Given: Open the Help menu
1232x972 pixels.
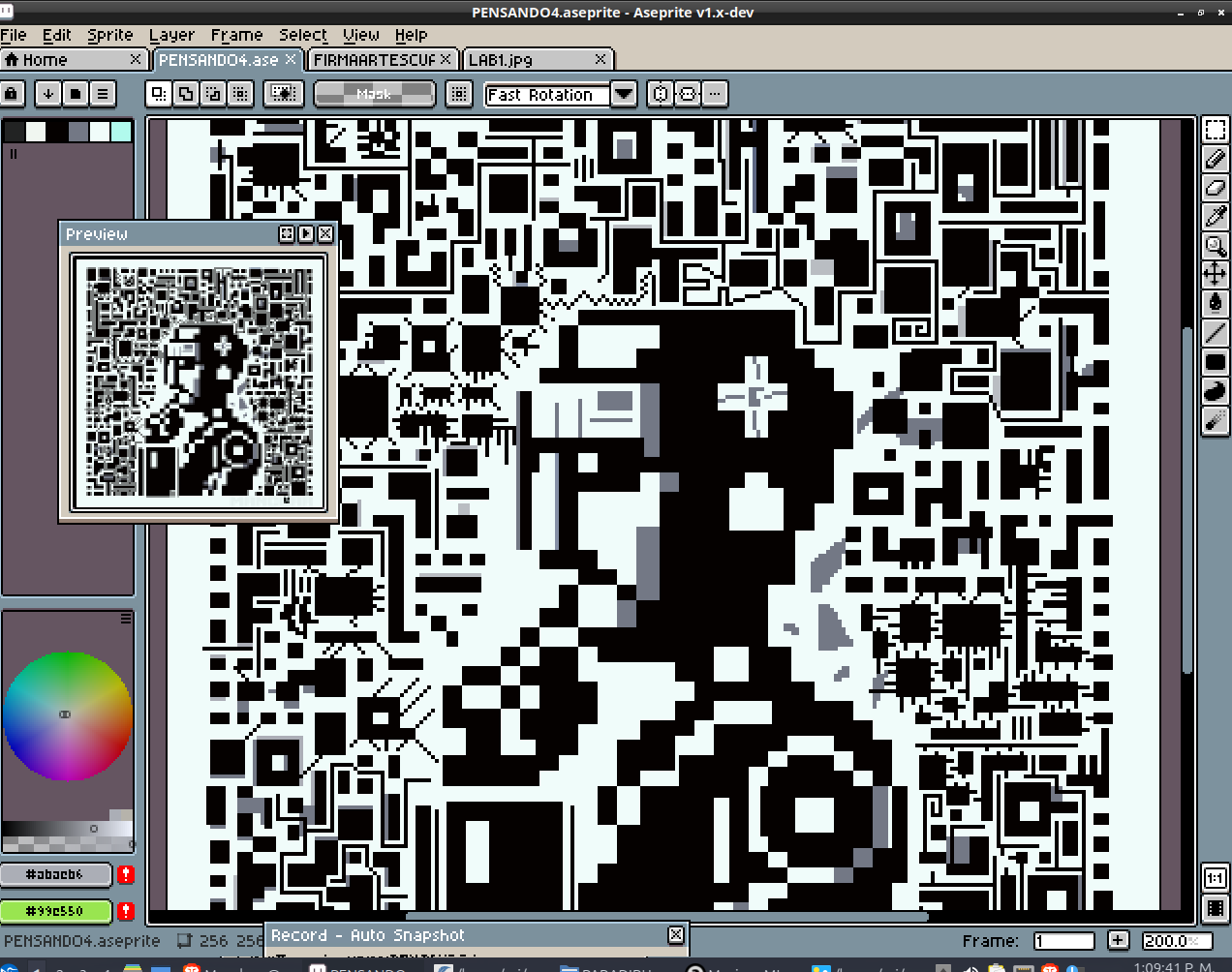Looking at the screenshot, I should tap(411, 35).
